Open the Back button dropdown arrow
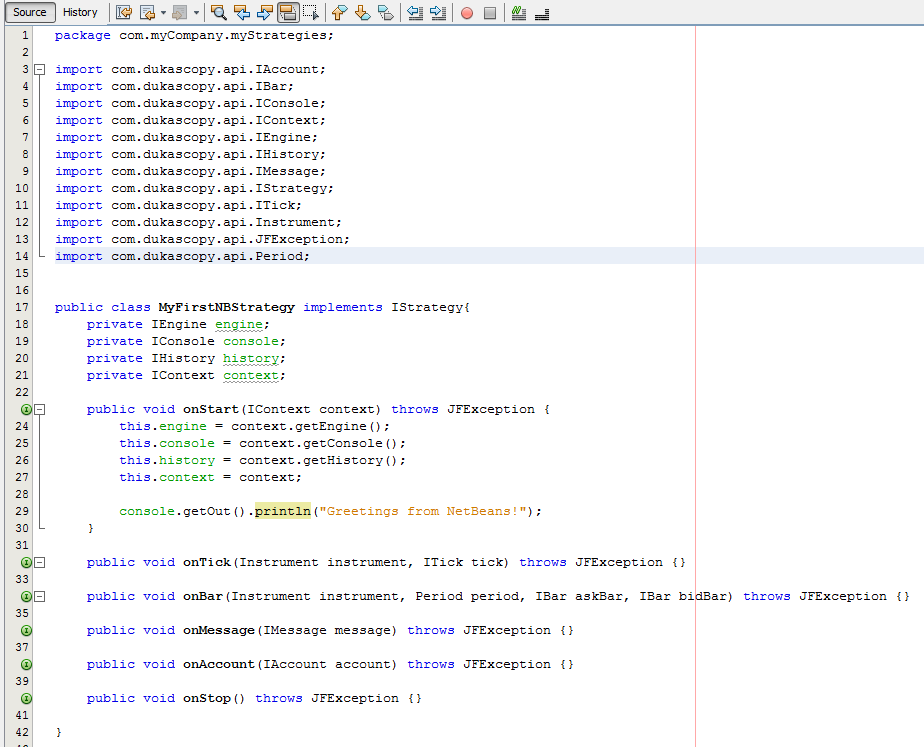Image resolution: width=924 pixels, height=747 pixels. pos(163,12)
